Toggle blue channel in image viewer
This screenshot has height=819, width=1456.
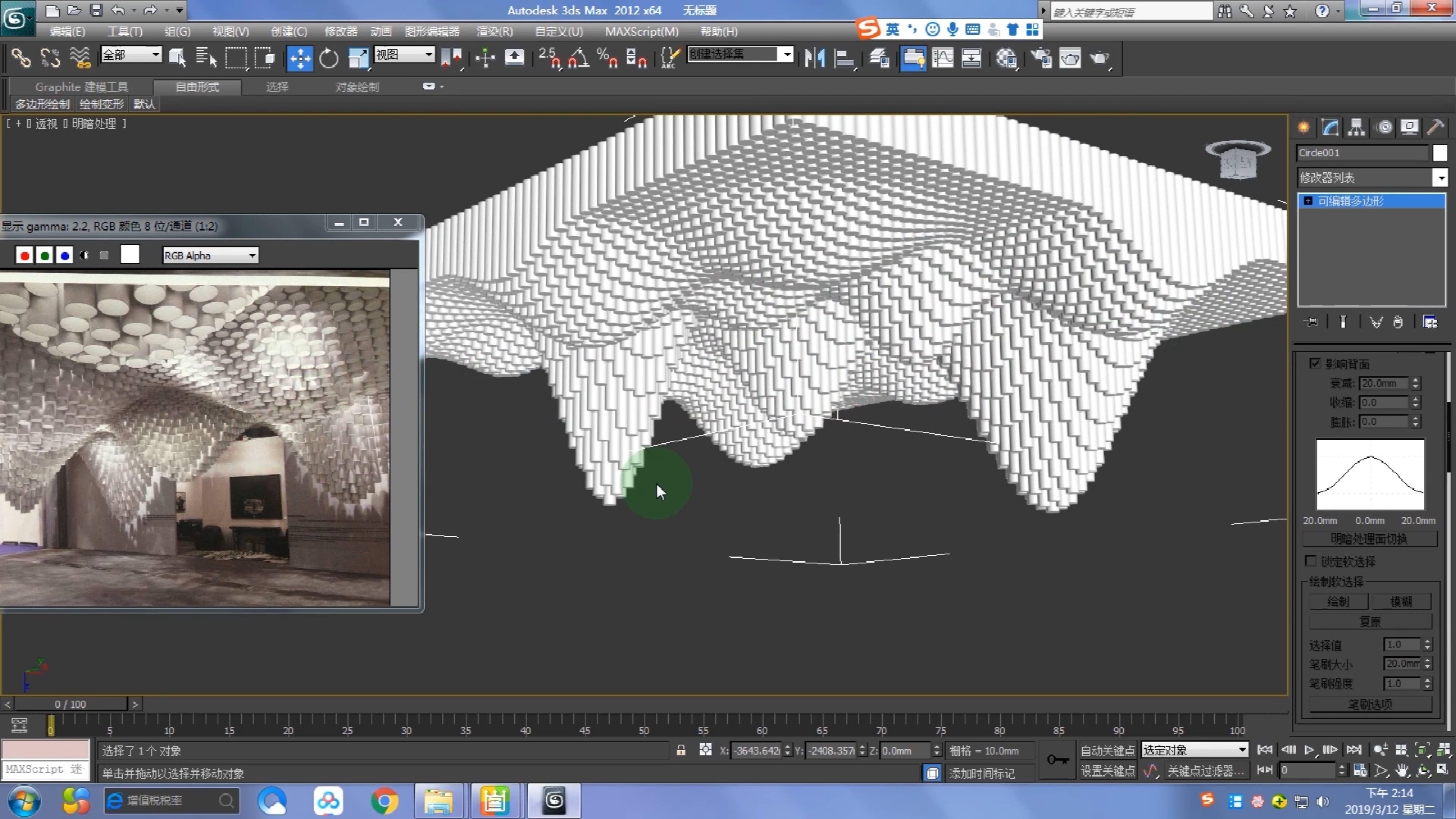pyautogui.click(x=65, y=256)
